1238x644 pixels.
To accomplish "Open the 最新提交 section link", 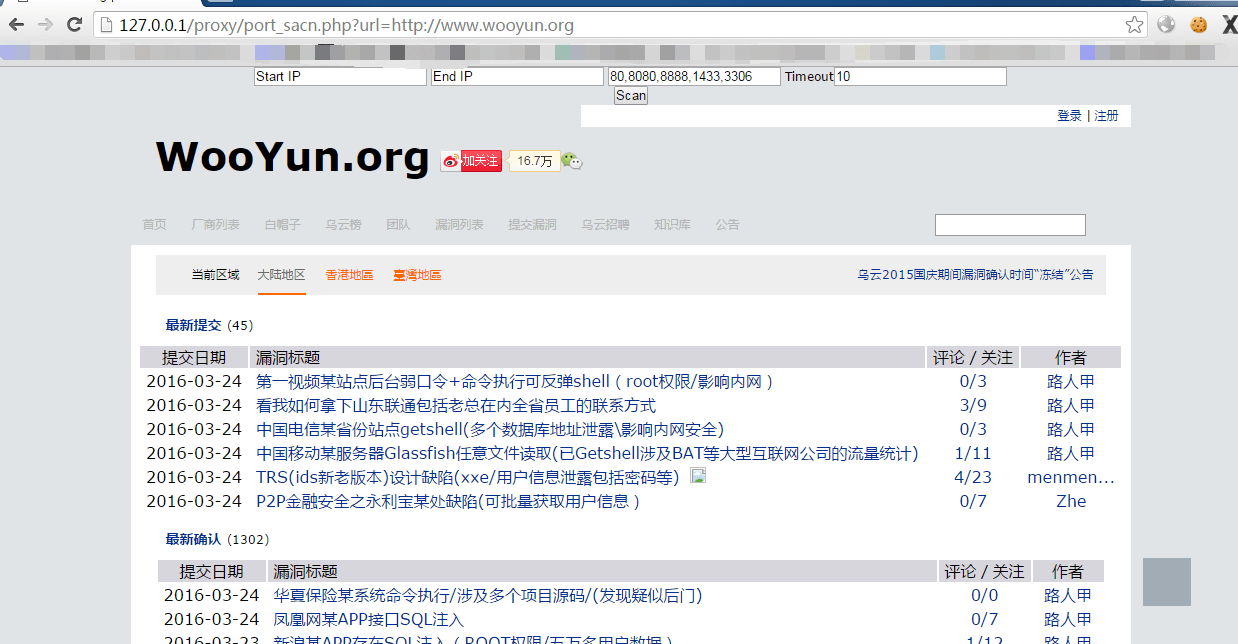I will point(194,325).
